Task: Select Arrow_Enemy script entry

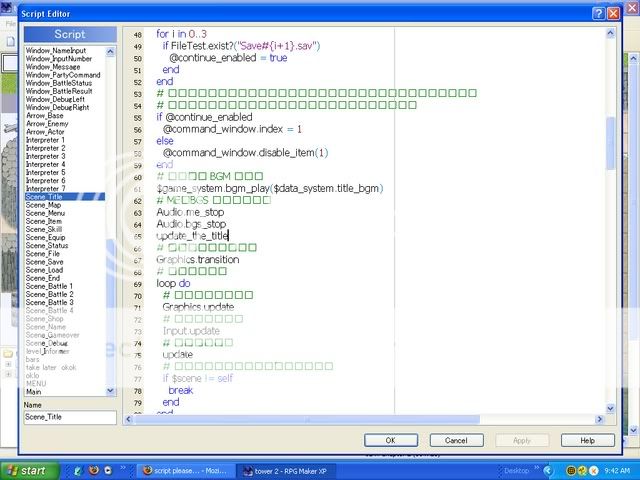Action: tap(47, 123)
